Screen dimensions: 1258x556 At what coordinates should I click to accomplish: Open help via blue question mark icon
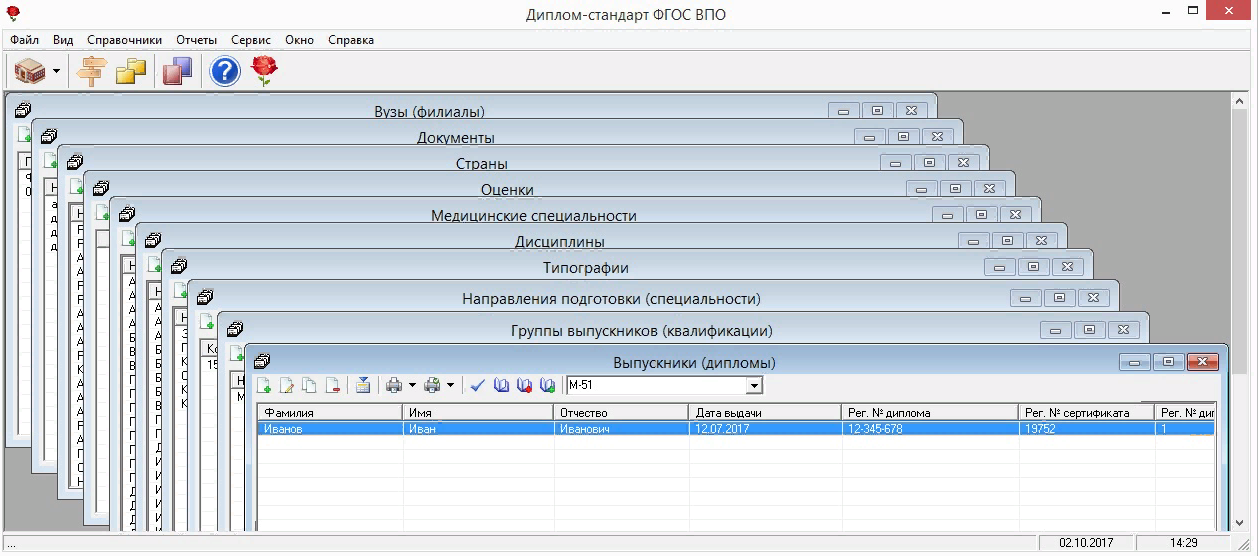click(x=225, y=71)
